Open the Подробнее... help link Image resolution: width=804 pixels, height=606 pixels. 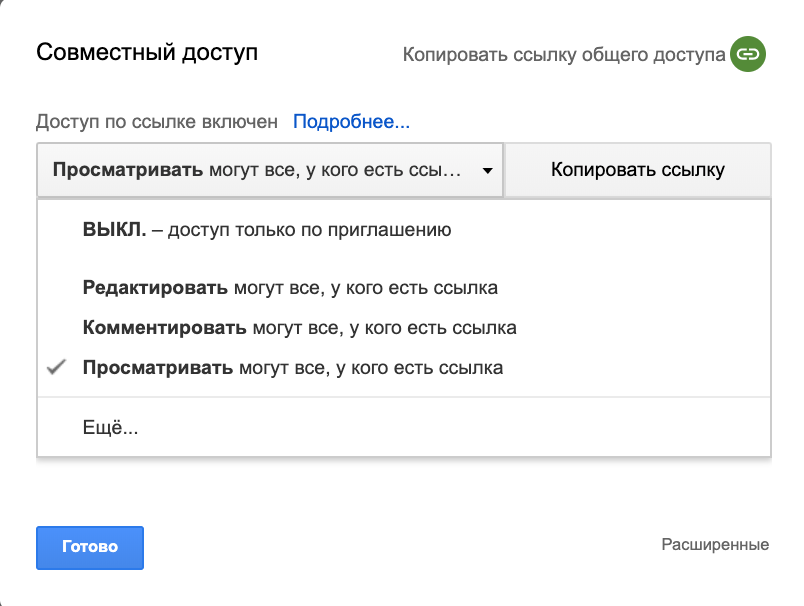coord(351,122)
